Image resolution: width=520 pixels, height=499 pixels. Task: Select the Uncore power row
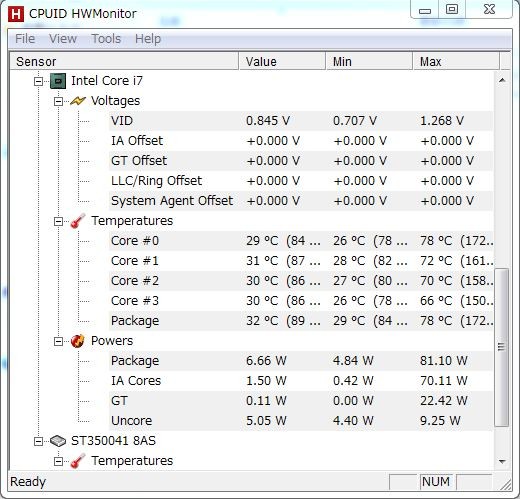point(301,421)
